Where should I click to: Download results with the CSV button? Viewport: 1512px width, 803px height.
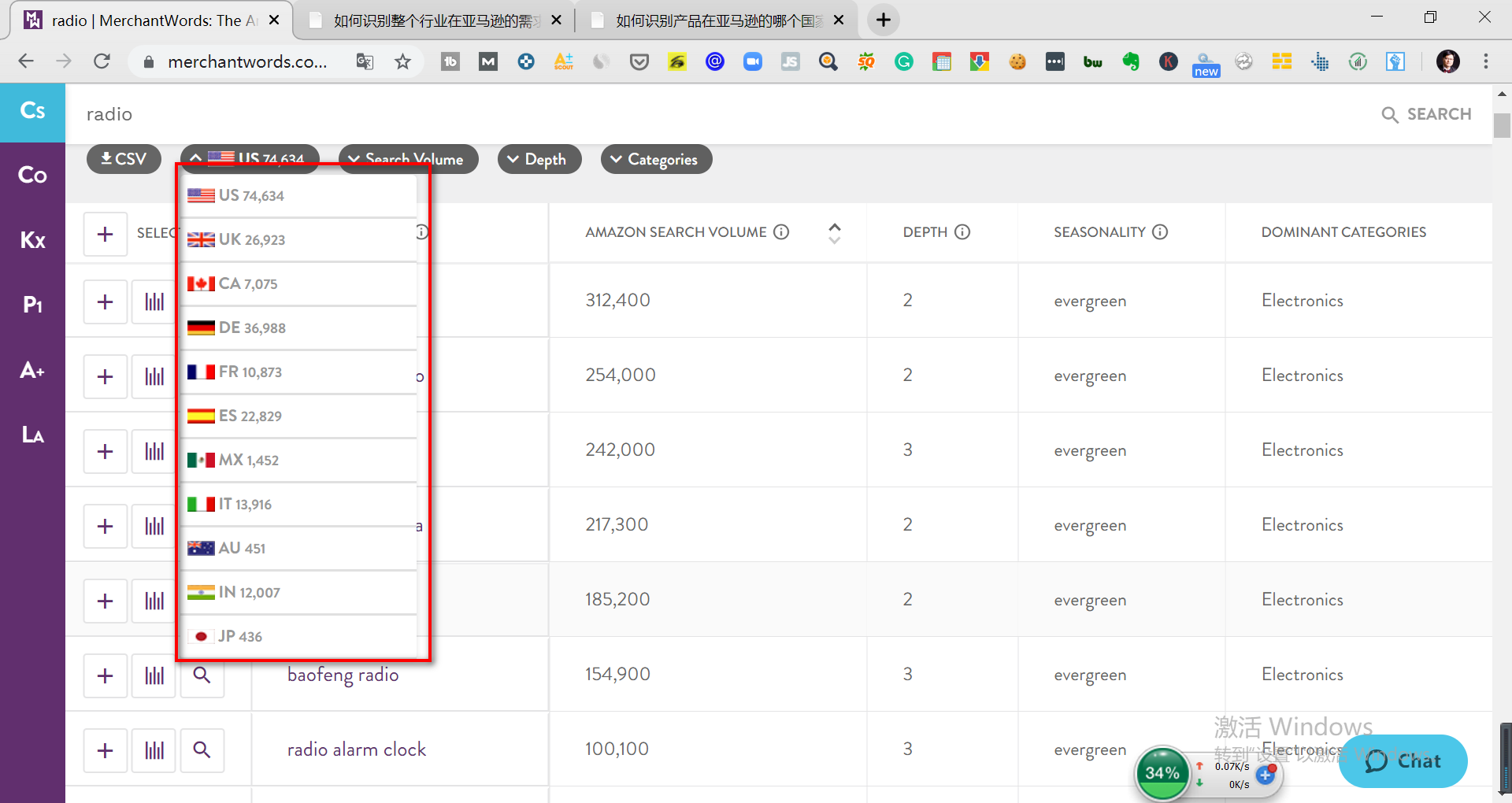pyautogui.click(x=124, y=159)
